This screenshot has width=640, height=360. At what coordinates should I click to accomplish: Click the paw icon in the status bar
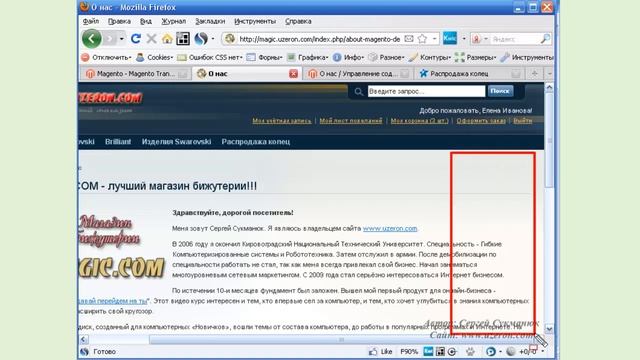(470, 351)
